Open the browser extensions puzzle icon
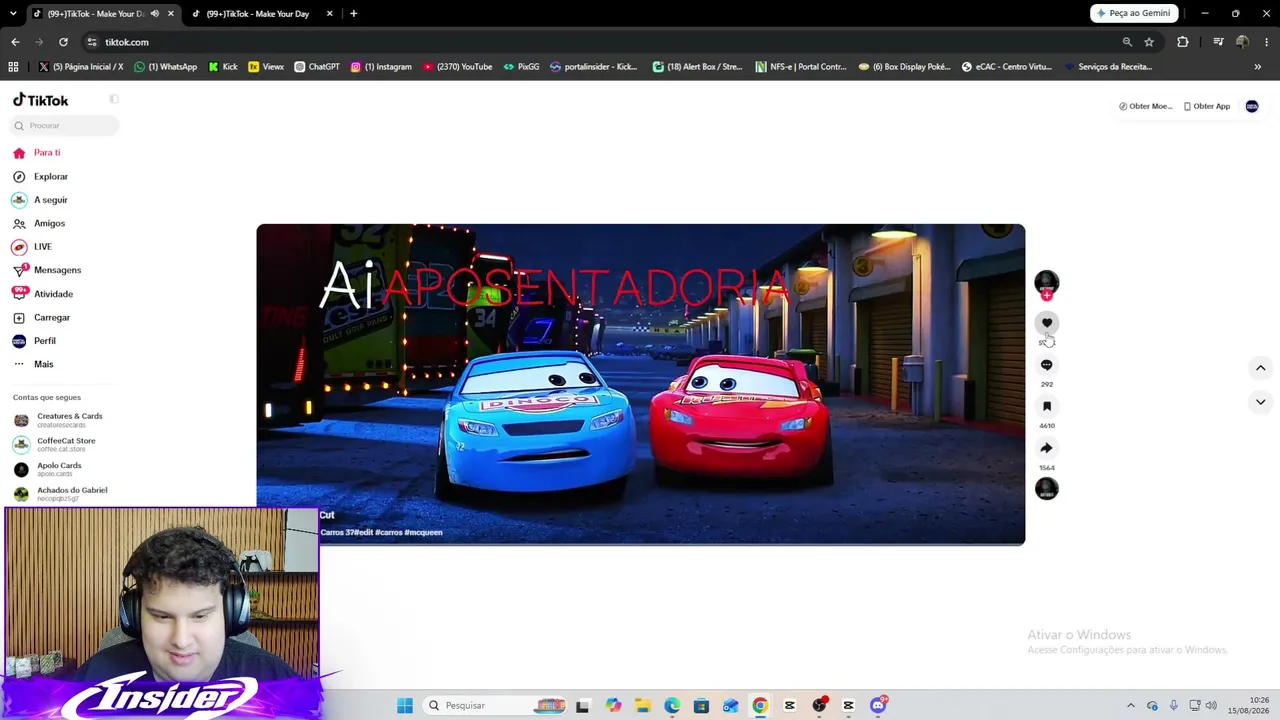Viewport: 1280px width, 720px height. pyautogui.click(x=1183, y=42)
